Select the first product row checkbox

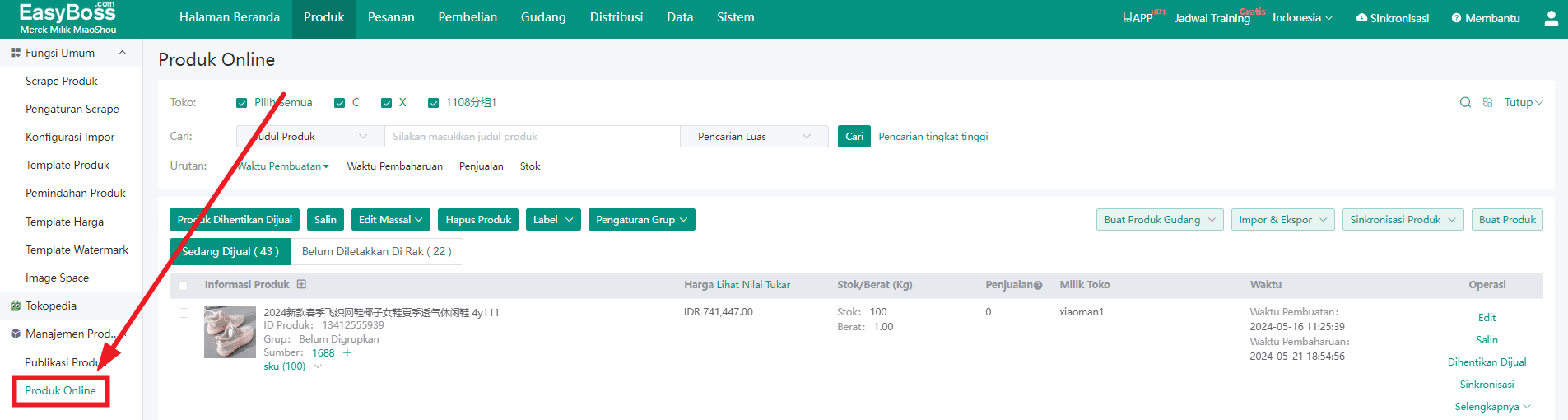pyautogui.click(x=184, y=313)
